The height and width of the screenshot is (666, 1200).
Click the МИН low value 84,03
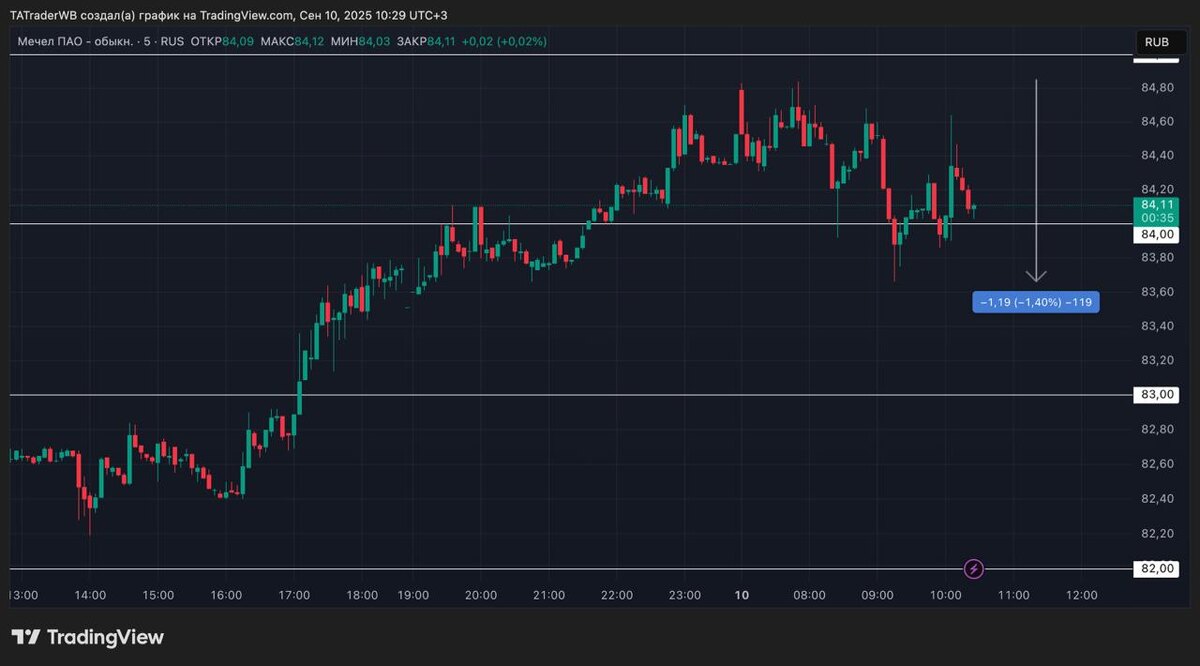[373, 41]
